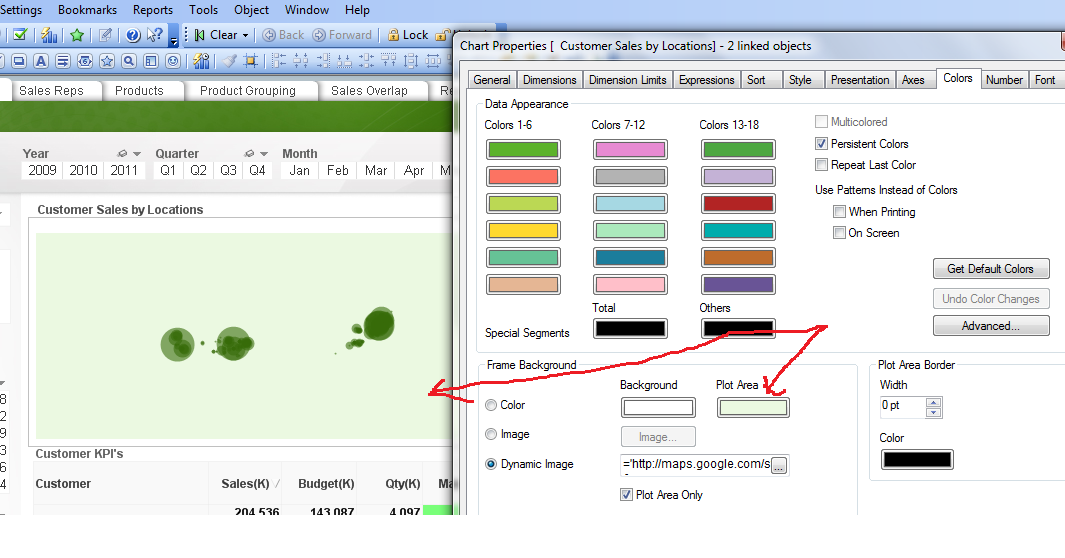The image size is (1065, 558).
Task: Click the Align Left layout icon
Action: point(278,60)
